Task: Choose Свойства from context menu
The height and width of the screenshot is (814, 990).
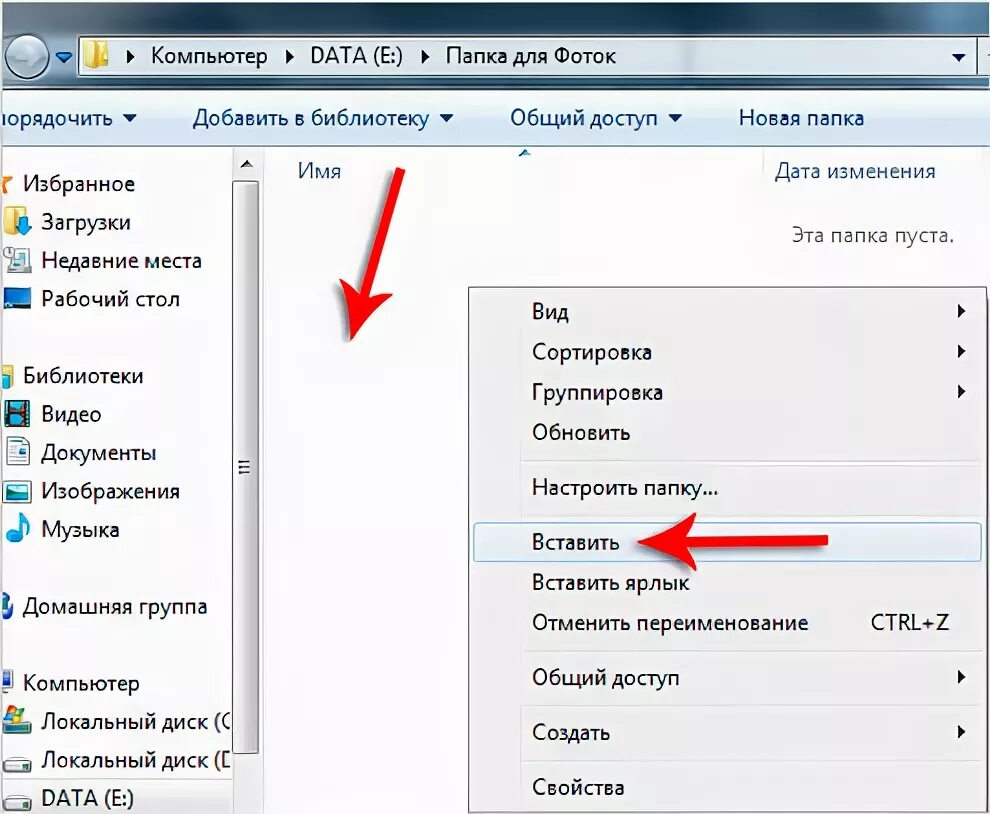Action: [727, 787]
